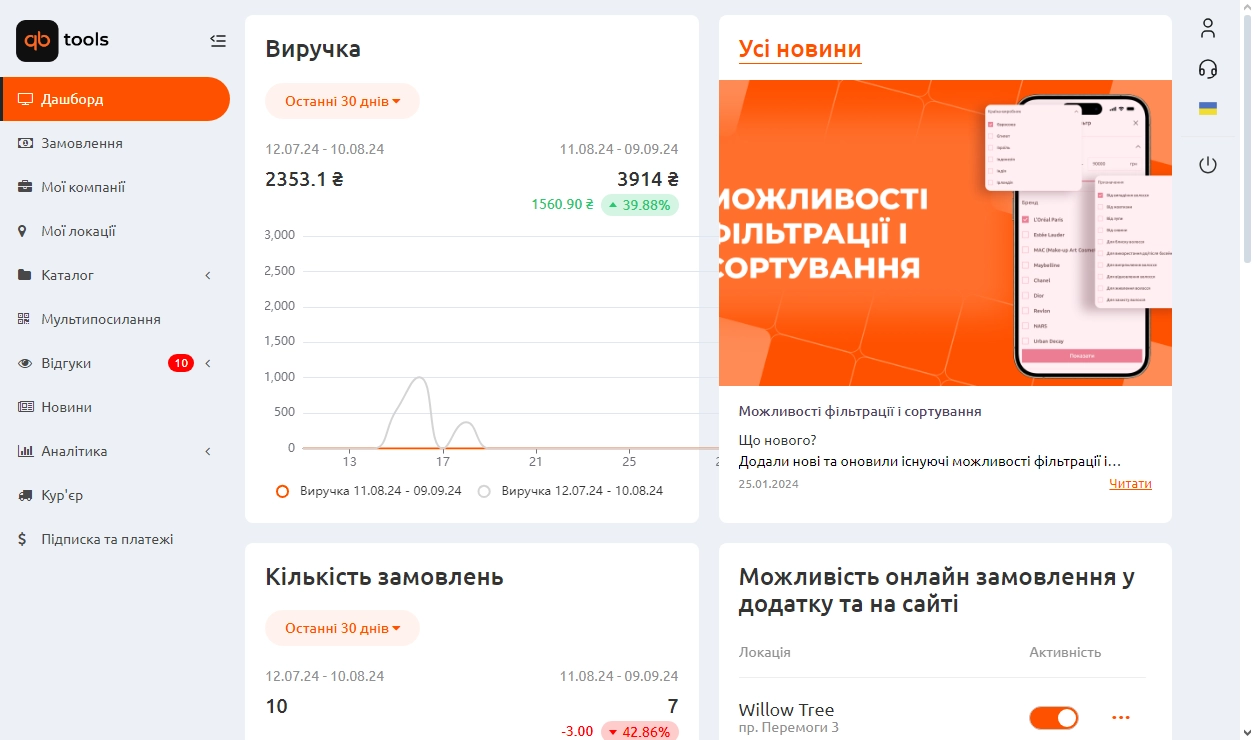1255x740 pixels.
Task: Click the Ukrainian flag language icon
Action: [x=1208, y=108]
